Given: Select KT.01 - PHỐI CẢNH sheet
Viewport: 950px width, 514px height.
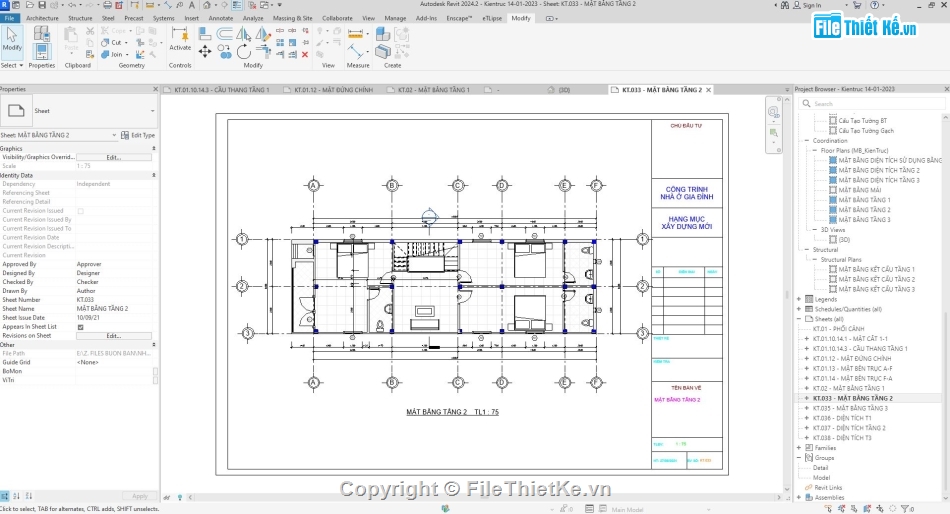Looking at the screenshot, I should pyautogui.click(x=839, y=329).
